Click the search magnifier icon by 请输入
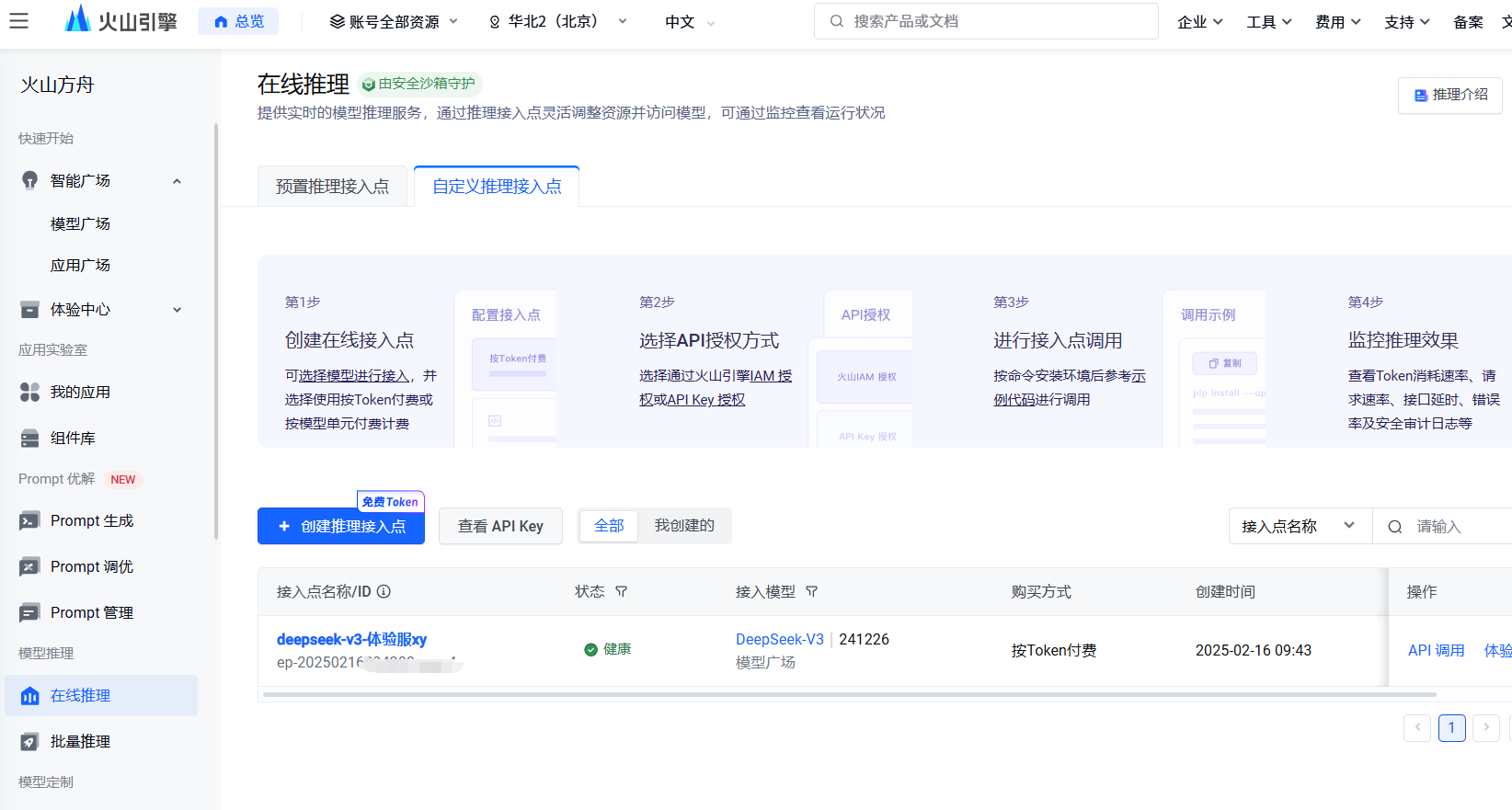Image resolution: width=1512 pixels, height=810 pixels. 1394,527
